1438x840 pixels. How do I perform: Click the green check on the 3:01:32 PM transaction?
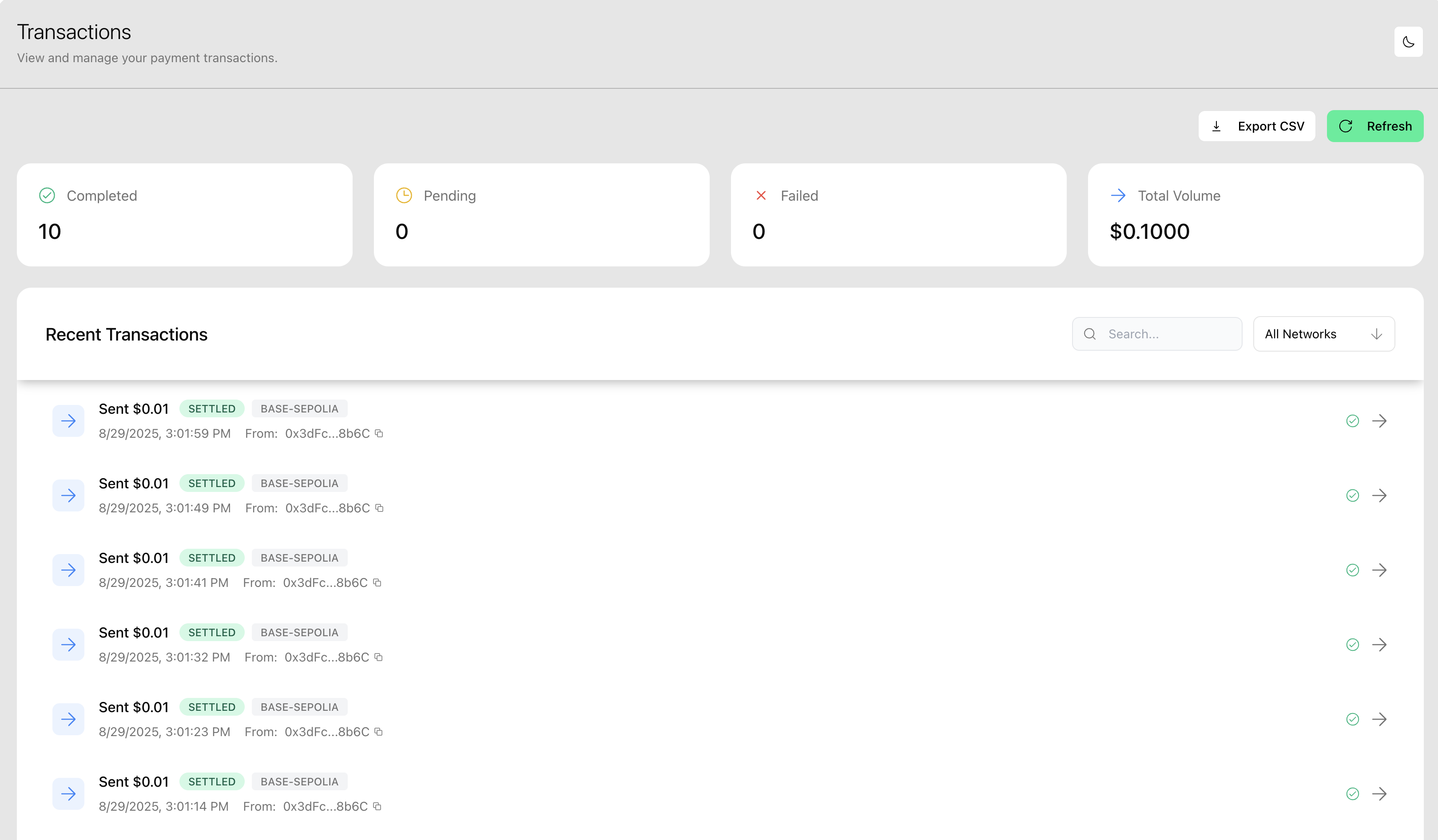click(x=1352, y=644)
